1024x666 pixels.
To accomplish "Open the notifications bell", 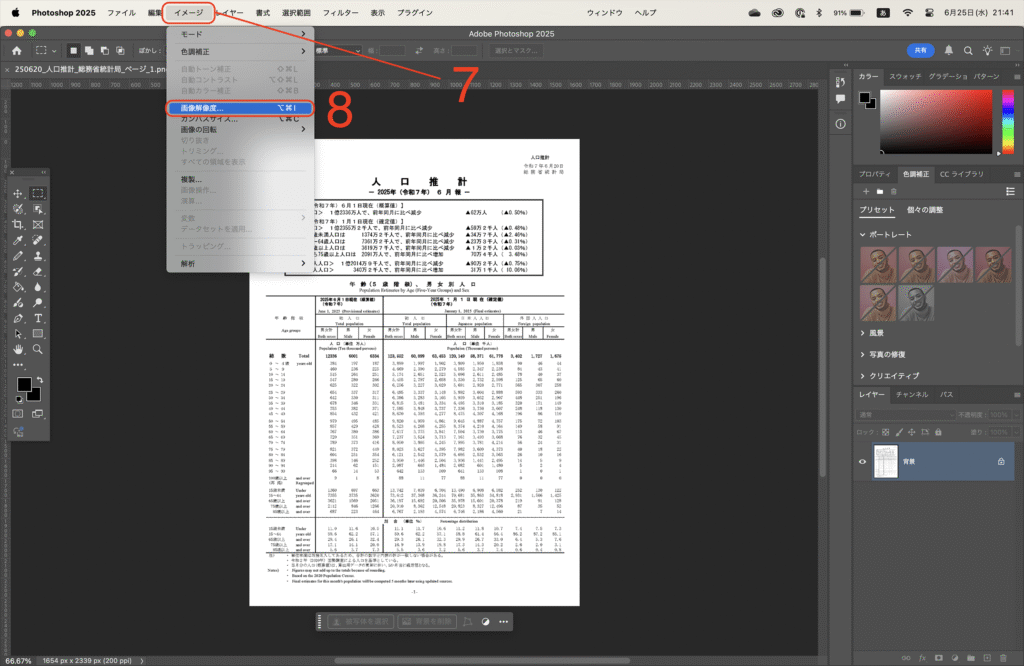I will pyautogui.click(x=948, y=51).
